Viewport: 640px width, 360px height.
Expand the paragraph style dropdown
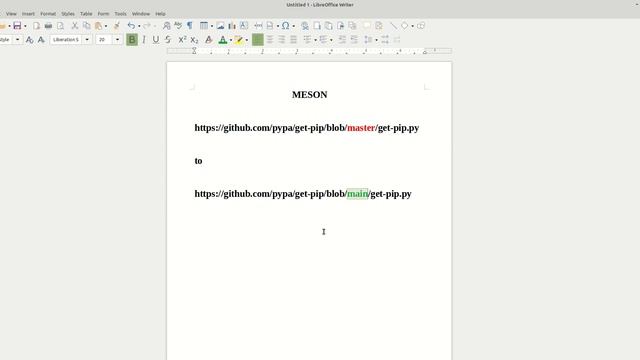point(18,40)
